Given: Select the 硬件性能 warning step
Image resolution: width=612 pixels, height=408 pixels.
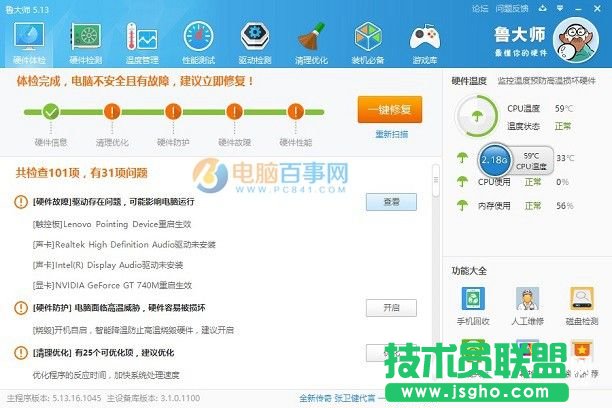Looking at the screenshot, I should 295,112.
